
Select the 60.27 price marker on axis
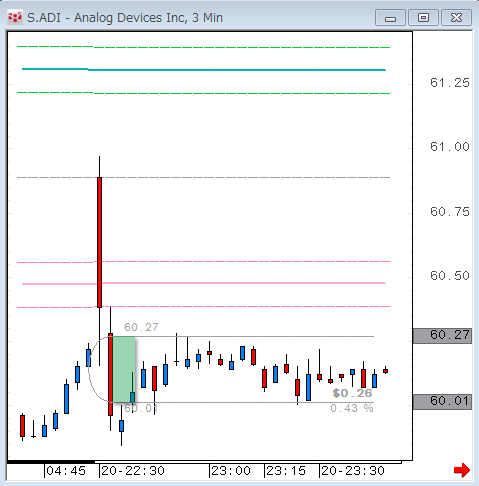click(442, 335)
